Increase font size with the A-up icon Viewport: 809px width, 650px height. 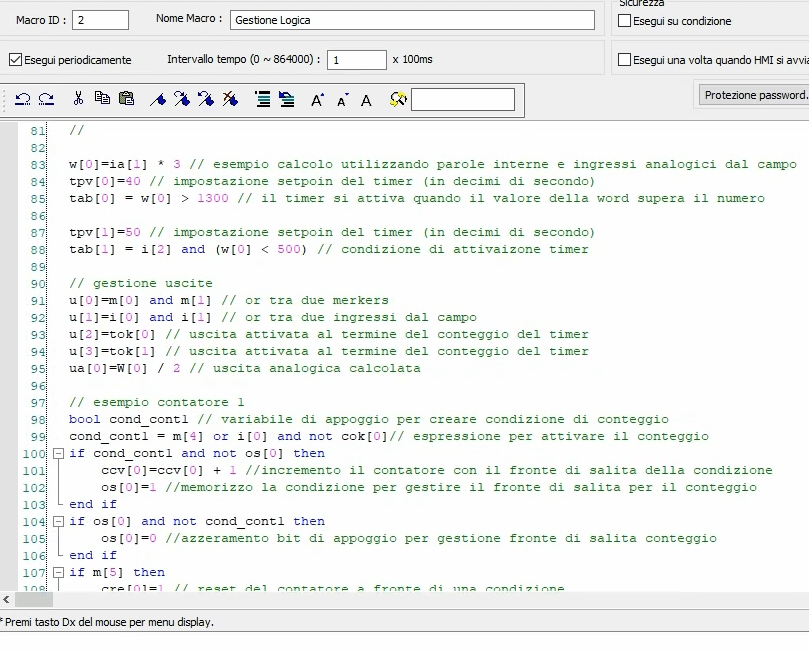(317, 100)
